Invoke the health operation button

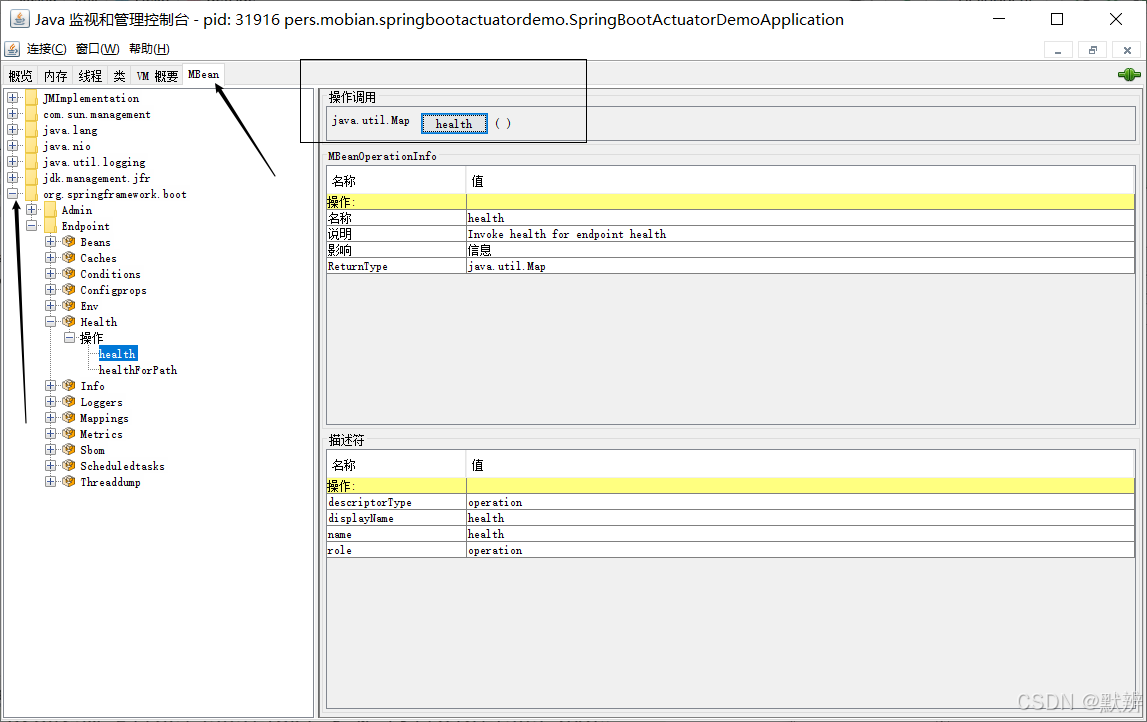(x=454, y=122)
